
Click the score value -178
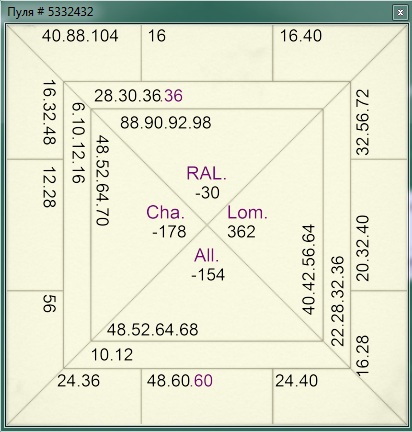(169, 232)
